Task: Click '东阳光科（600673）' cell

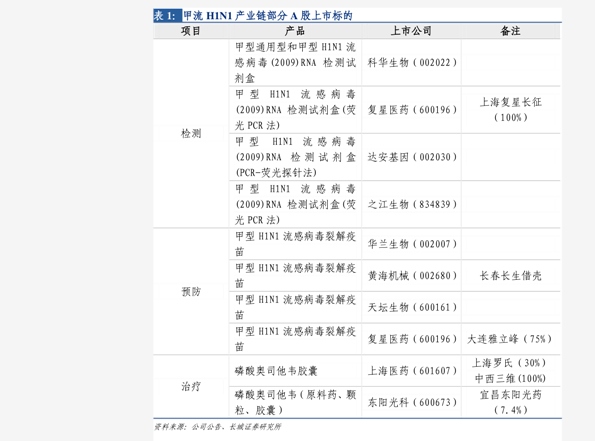Action: 412,402
